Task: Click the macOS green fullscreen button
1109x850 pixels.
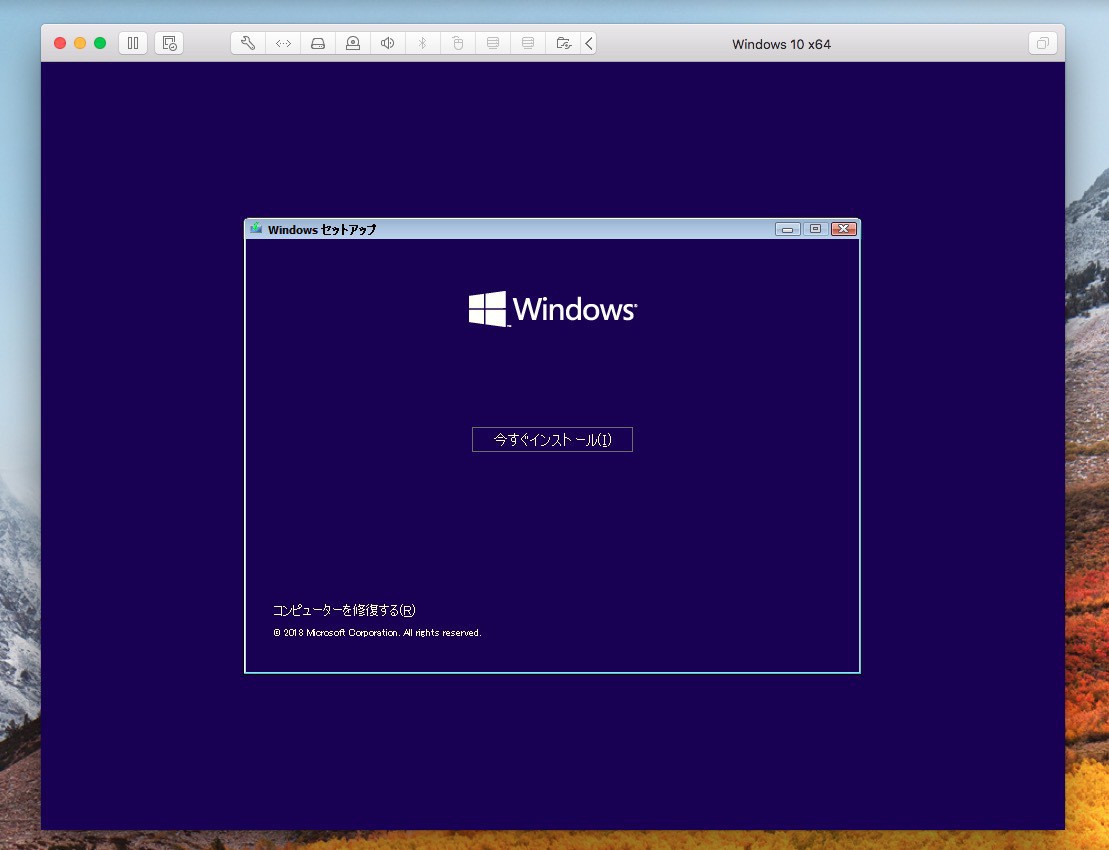Action: [x=100, y=43]
